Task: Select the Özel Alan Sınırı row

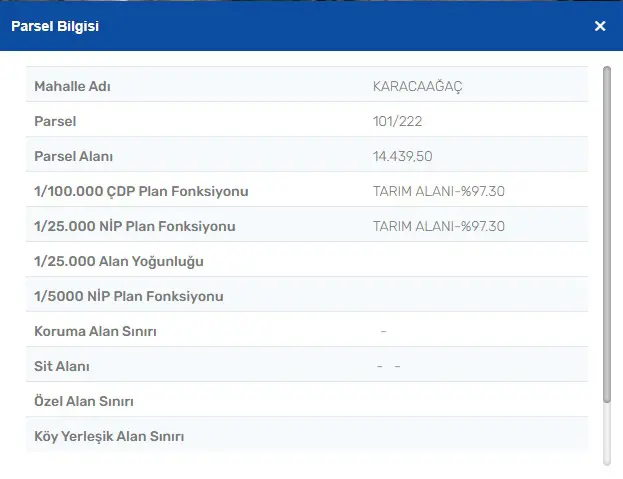Action: point(307,401)
